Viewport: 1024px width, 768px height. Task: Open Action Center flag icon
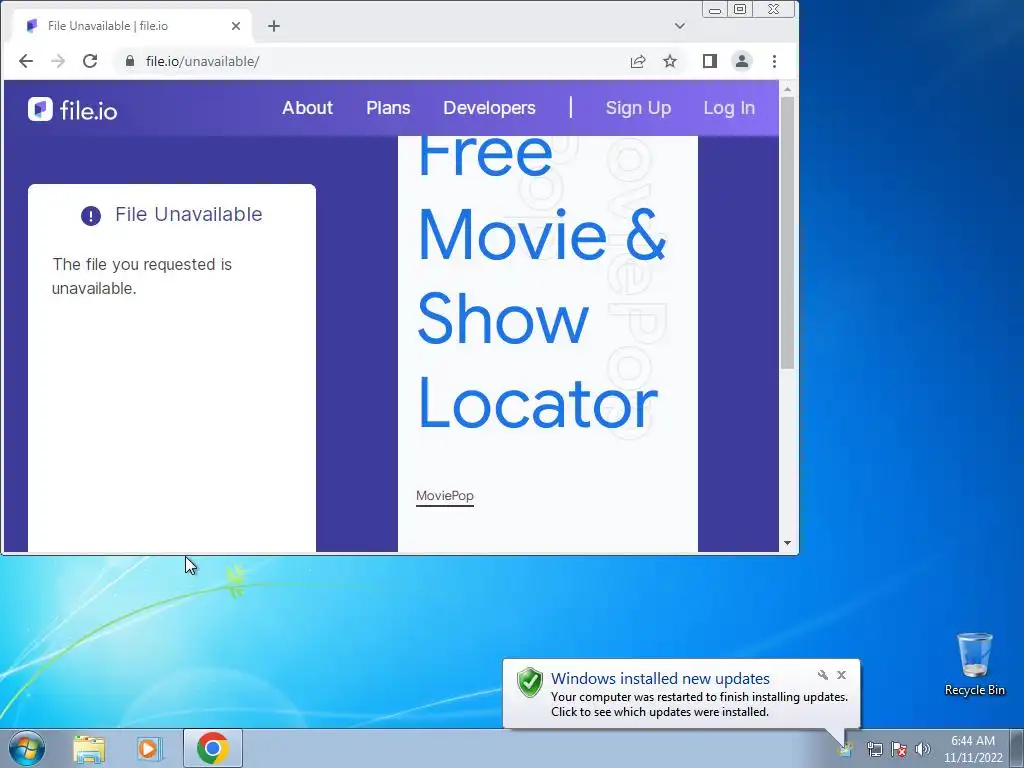(x=899, y=749)
